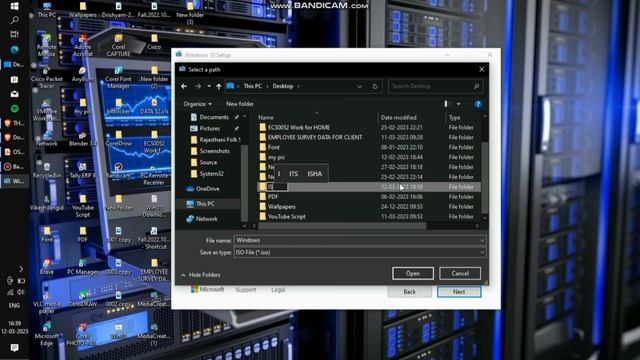Viewport: 640px width, 360px height.
Task: Open Microsoft Edge desktop shortcut
Action: tap(47, 335)
